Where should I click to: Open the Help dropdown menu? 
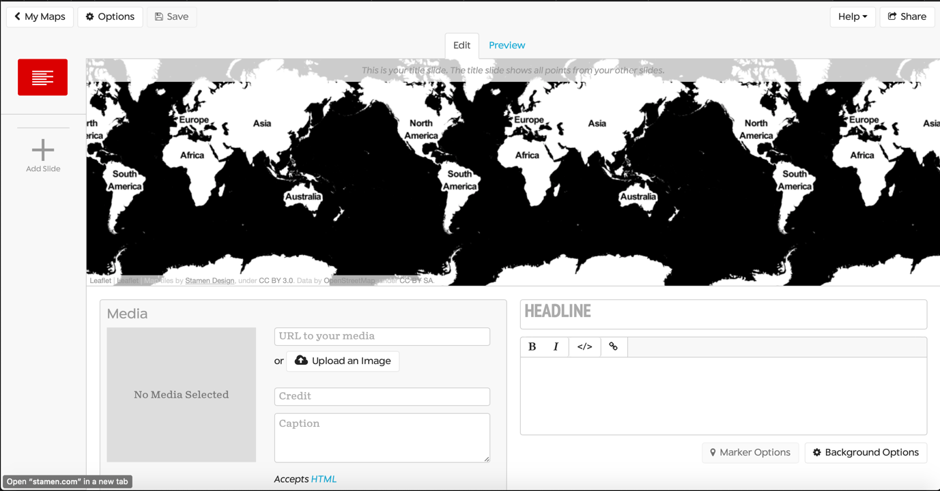coord(852,17)
